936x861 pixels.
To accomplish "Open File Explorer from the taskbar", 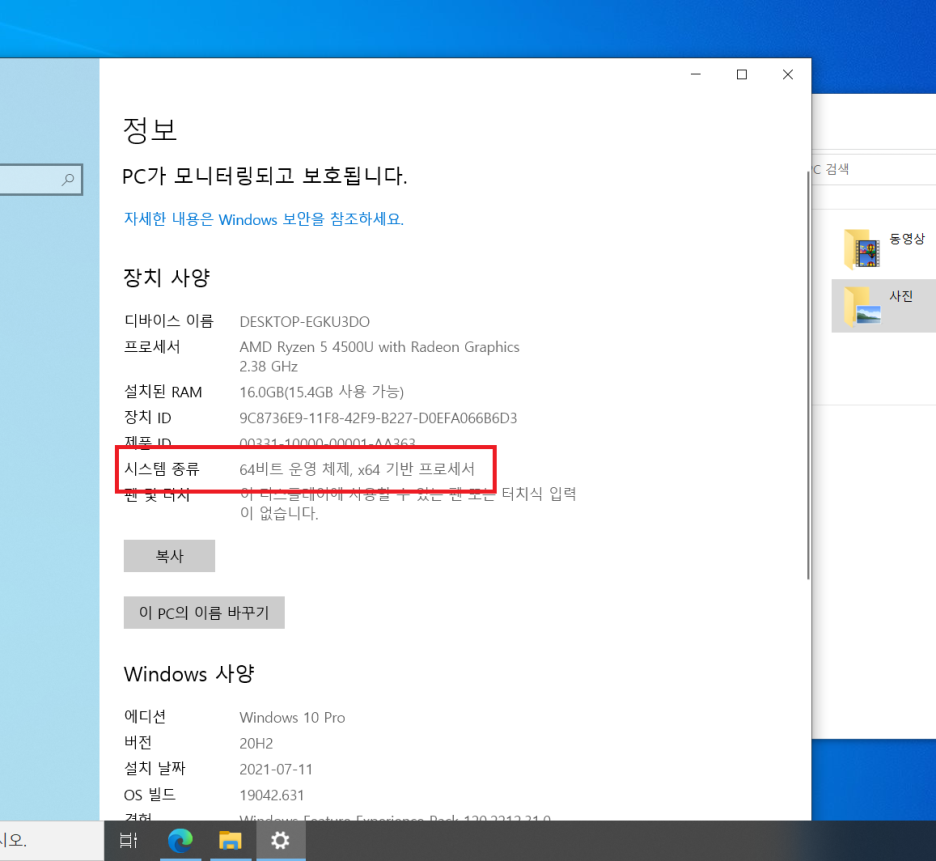I will [x=230, y=841].
